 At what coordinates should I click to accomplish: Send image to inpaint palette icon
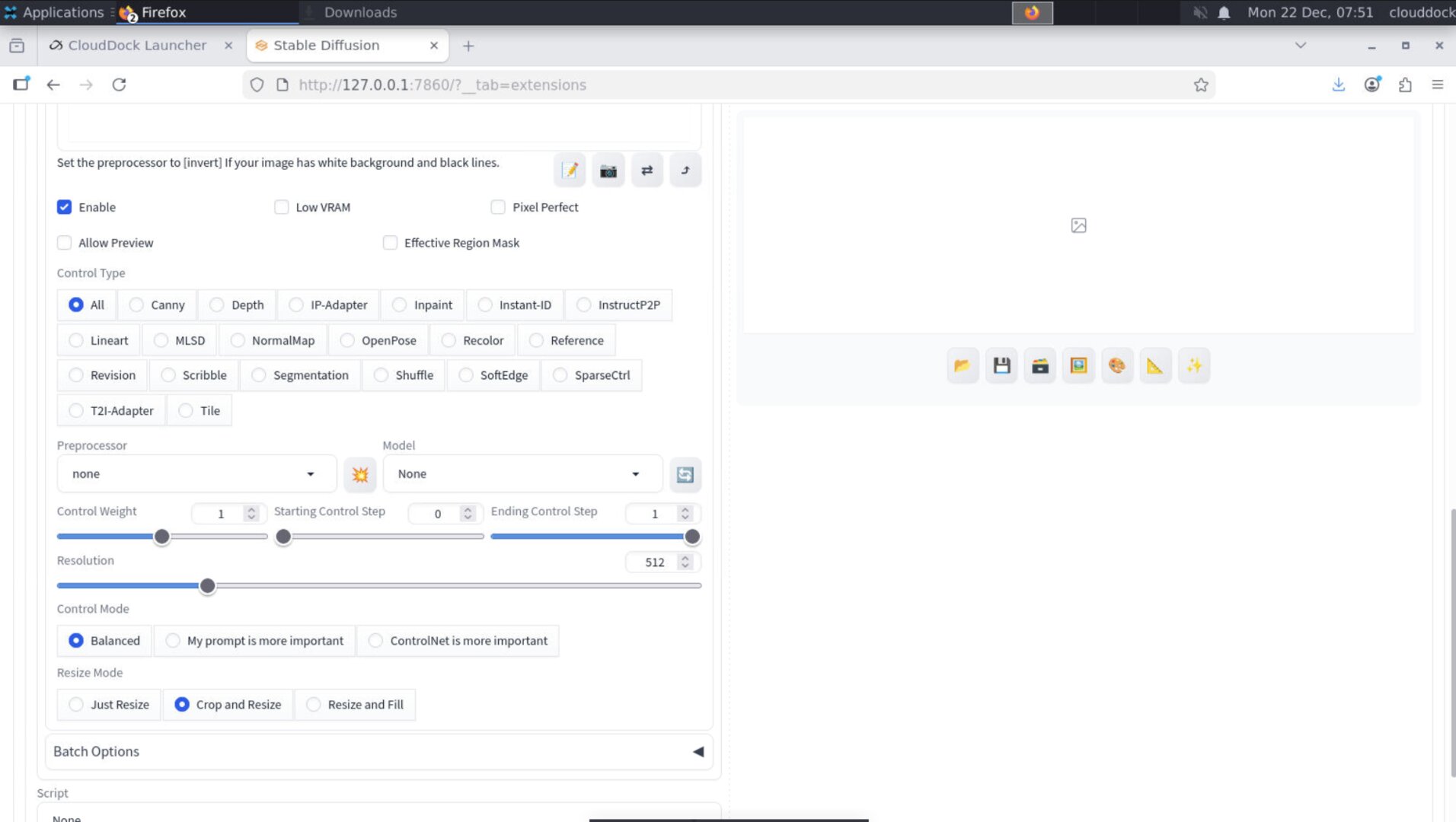point(1116,365)
